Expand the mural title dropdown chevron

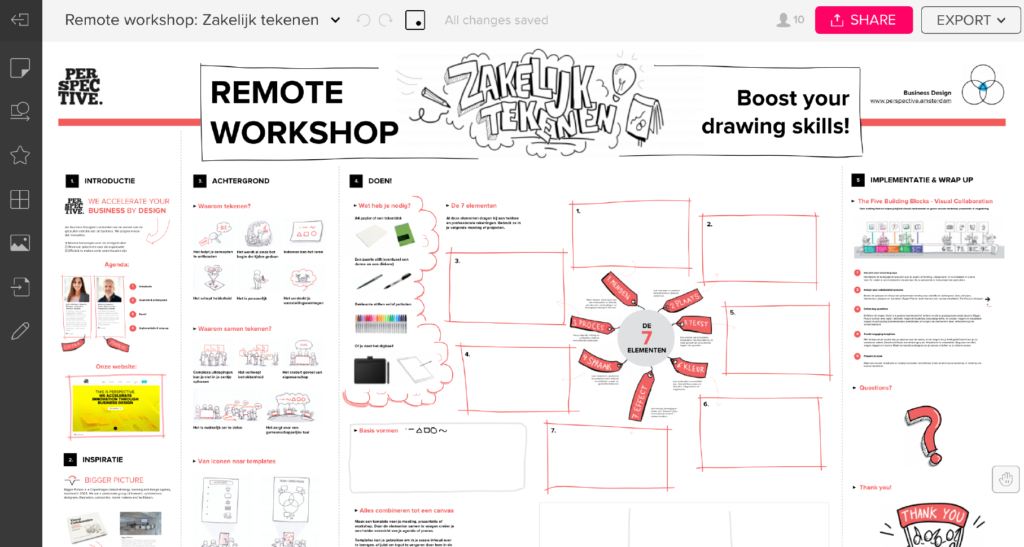coord(335,20)
